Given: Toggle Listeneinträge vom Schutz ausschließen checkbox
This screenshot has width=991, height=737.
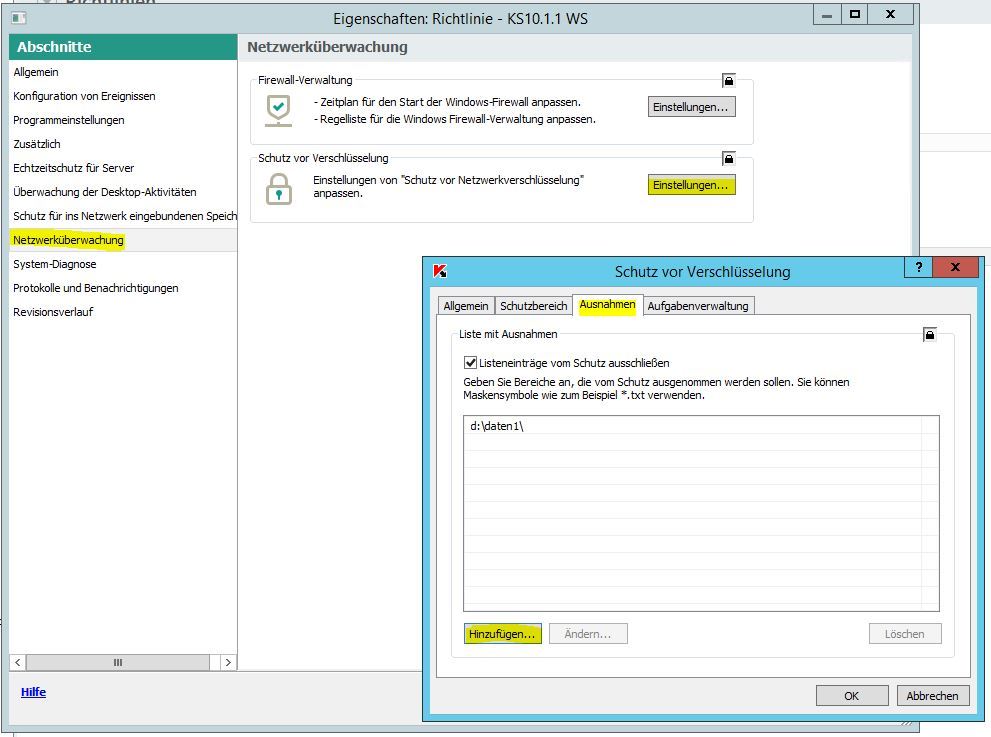Looking at the screenshot, I should (x=470, y=363).
